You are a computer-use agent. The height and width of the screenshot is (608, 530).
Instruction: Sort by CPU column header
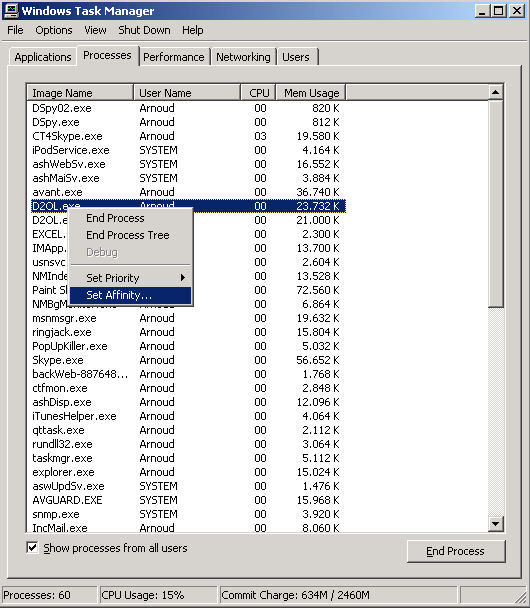(x=258, y=93)
